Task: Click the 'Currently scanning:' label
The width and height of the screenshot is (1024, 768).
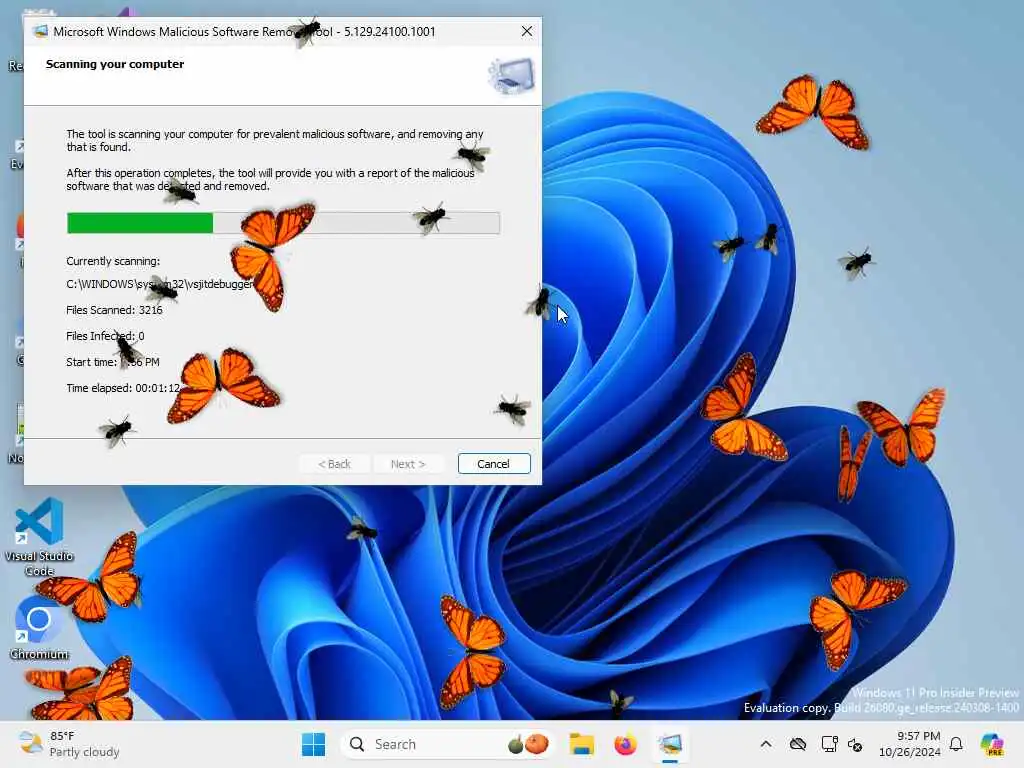Action: tap(113, 261)
